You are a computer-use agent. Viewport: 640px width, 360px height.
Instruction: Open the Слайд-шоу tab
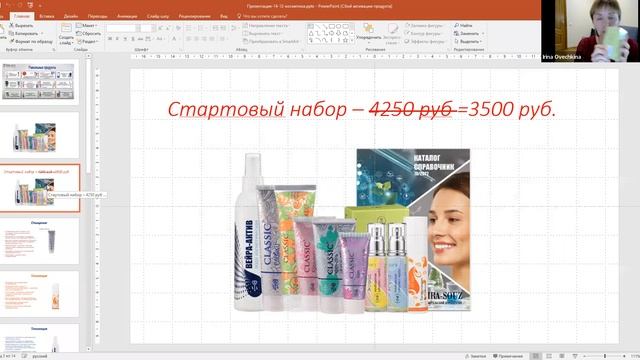(158, 16)
